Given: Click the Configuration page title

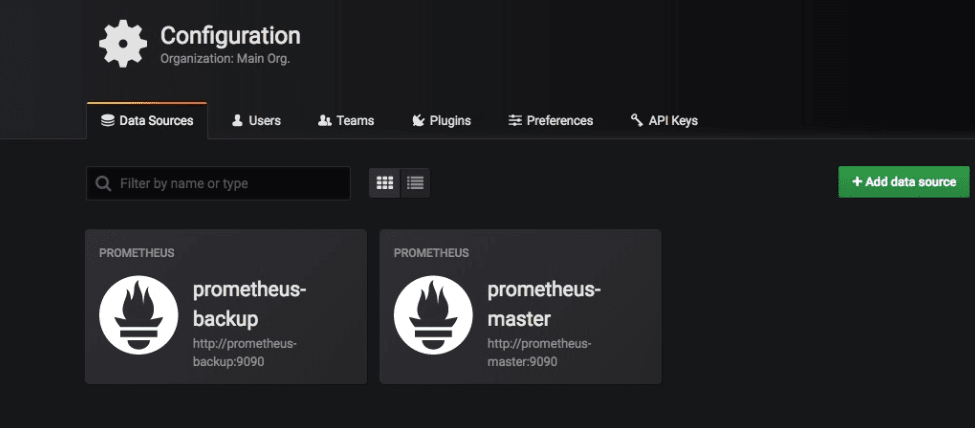Looking at the screenshot, I should coord(230,35).
